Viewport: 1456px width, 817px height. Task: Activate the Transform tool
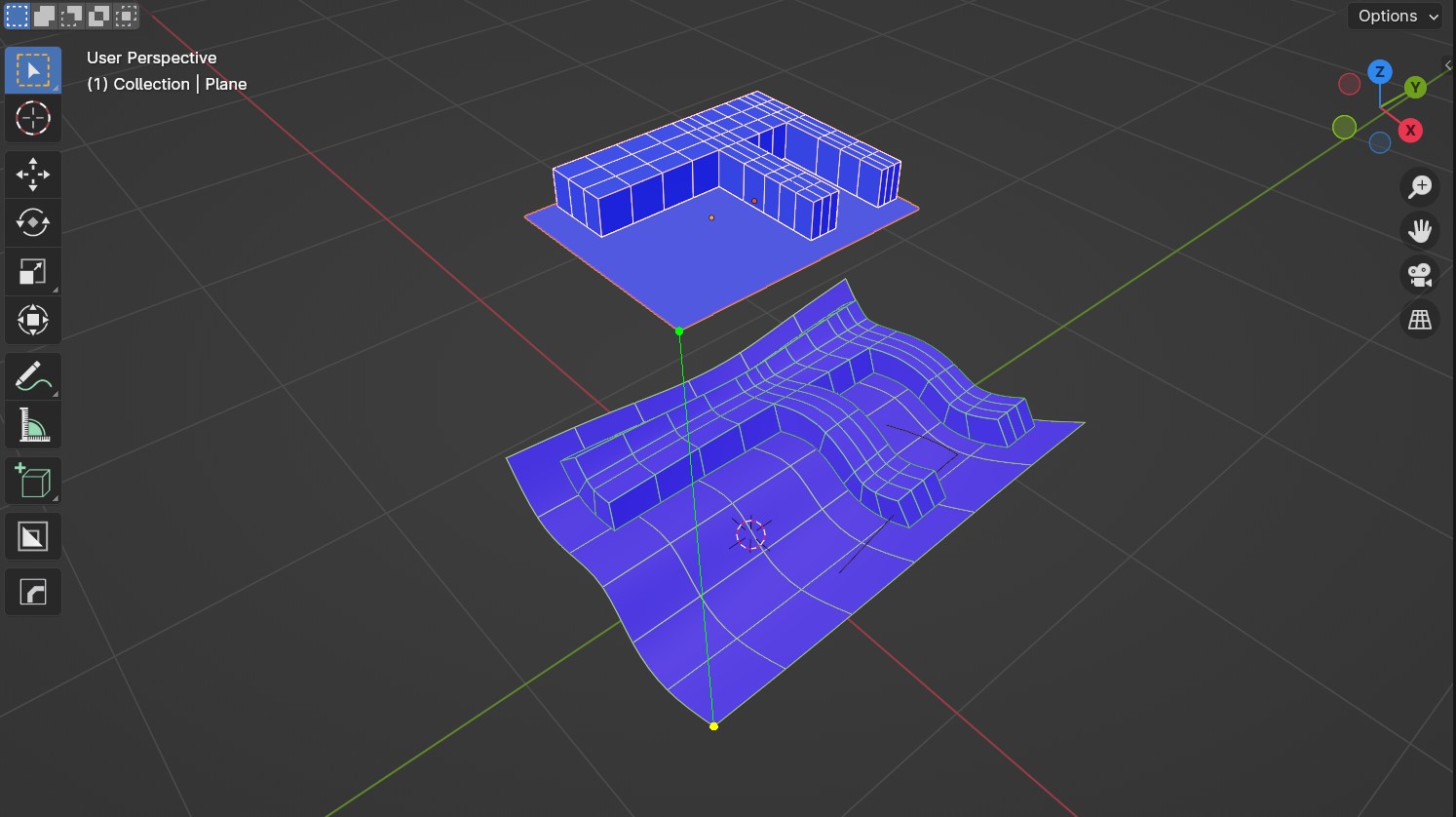coord(33,320)
